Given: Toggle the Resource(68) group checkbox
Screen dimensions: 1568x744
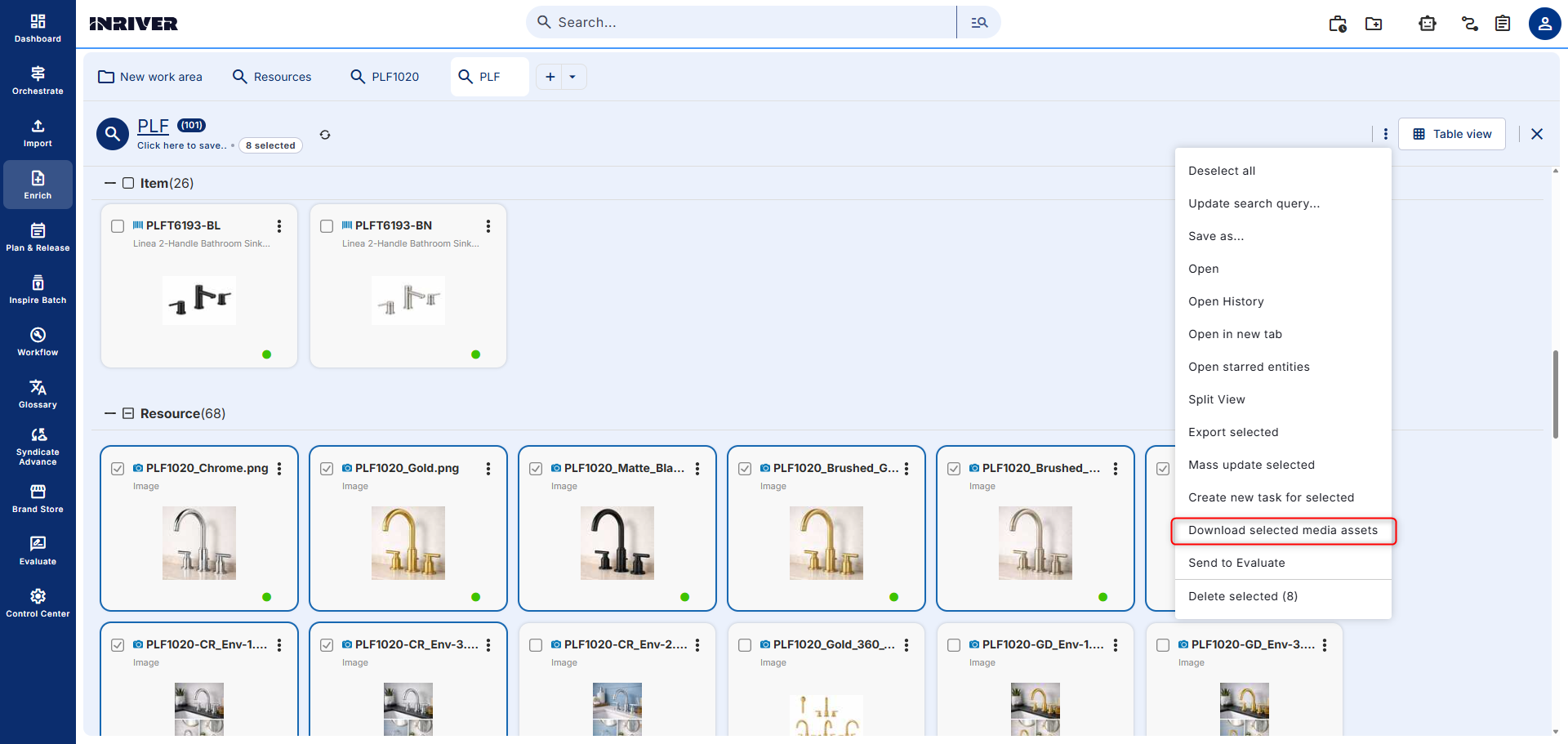Looking at the screenshot, I should pyautogui.click(x=128, y=413).
